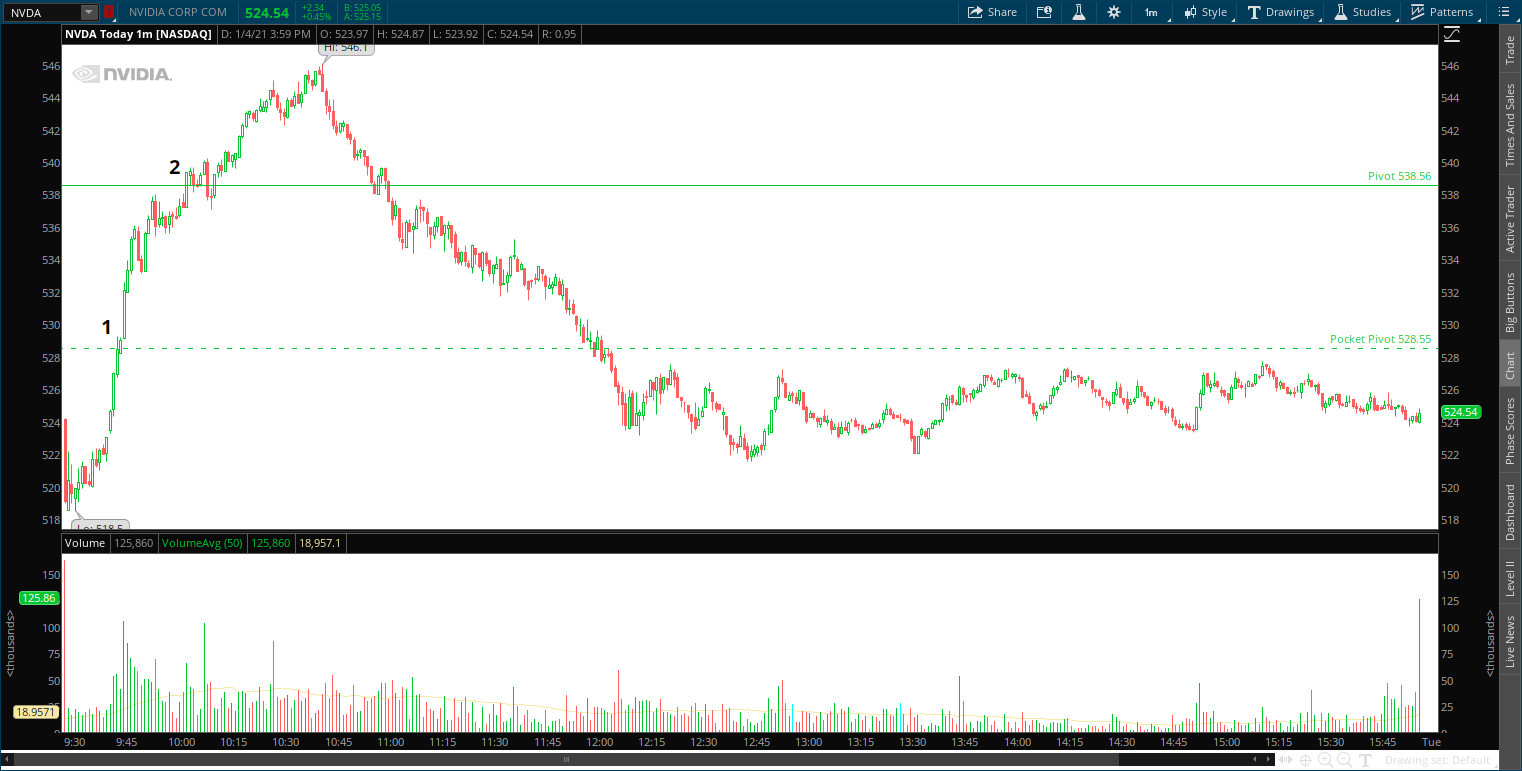The image size is (1522, 771).
Task: Click the L: 523.92 low value
Action: click(x=455, y=34)
